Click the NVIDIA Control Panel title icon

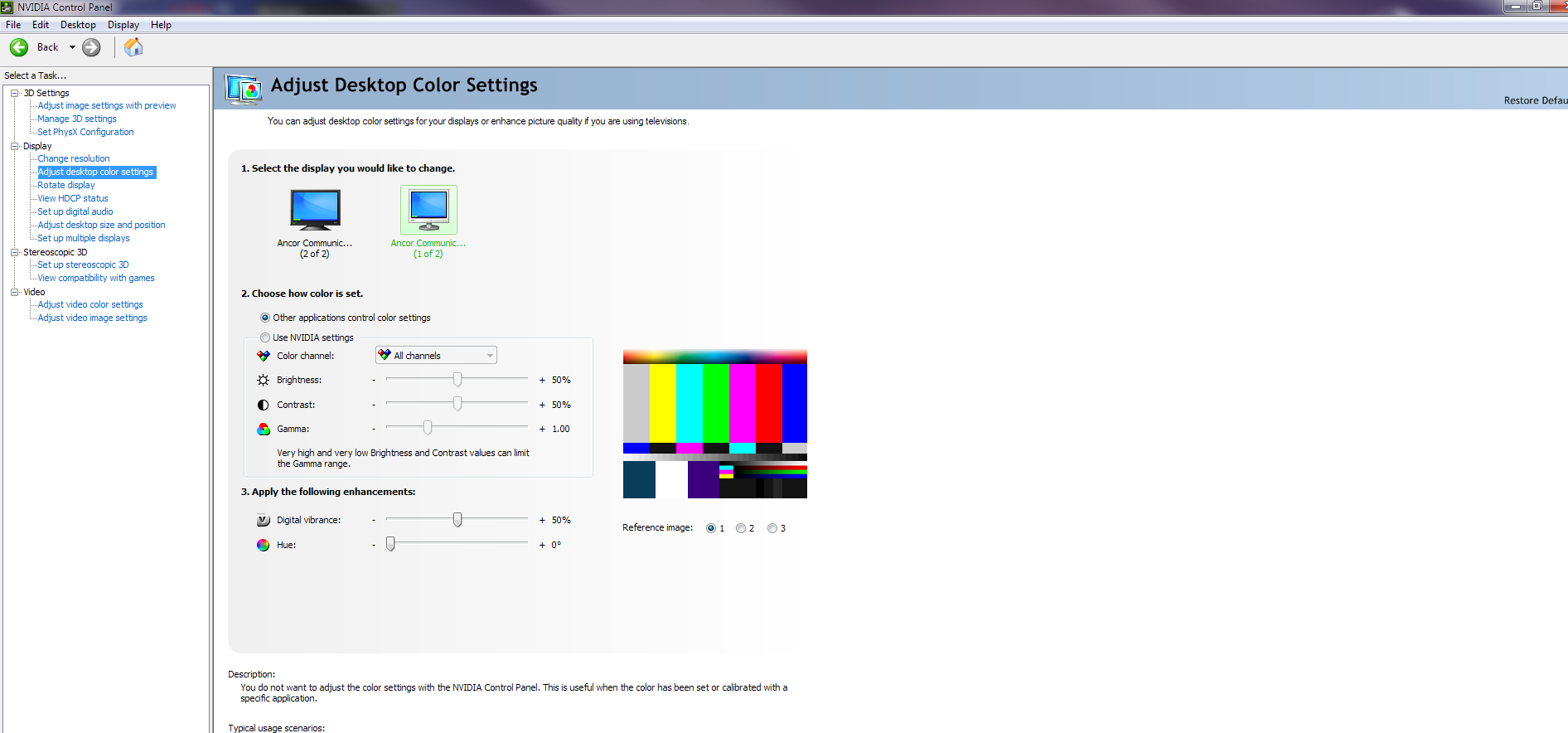tap(7, 7)
